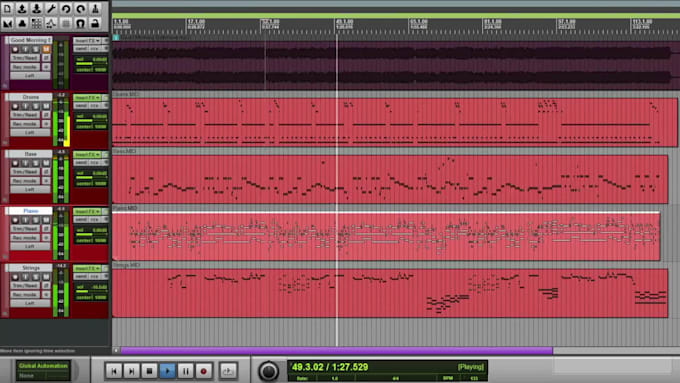Open Insert FX dropdown on Good Morning track
Viewport: 680px width, 383px height.
click(87, 40)
